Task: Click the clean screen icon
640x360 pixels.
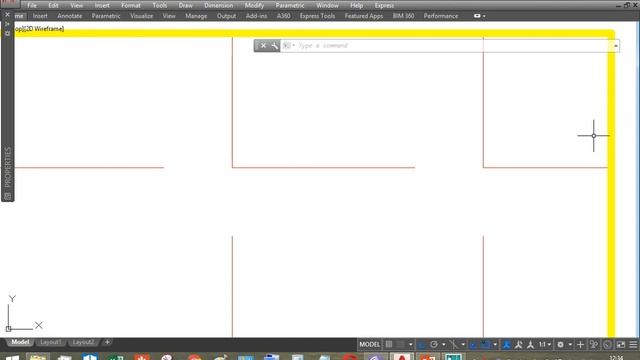Action: click(x=620, y=344)
